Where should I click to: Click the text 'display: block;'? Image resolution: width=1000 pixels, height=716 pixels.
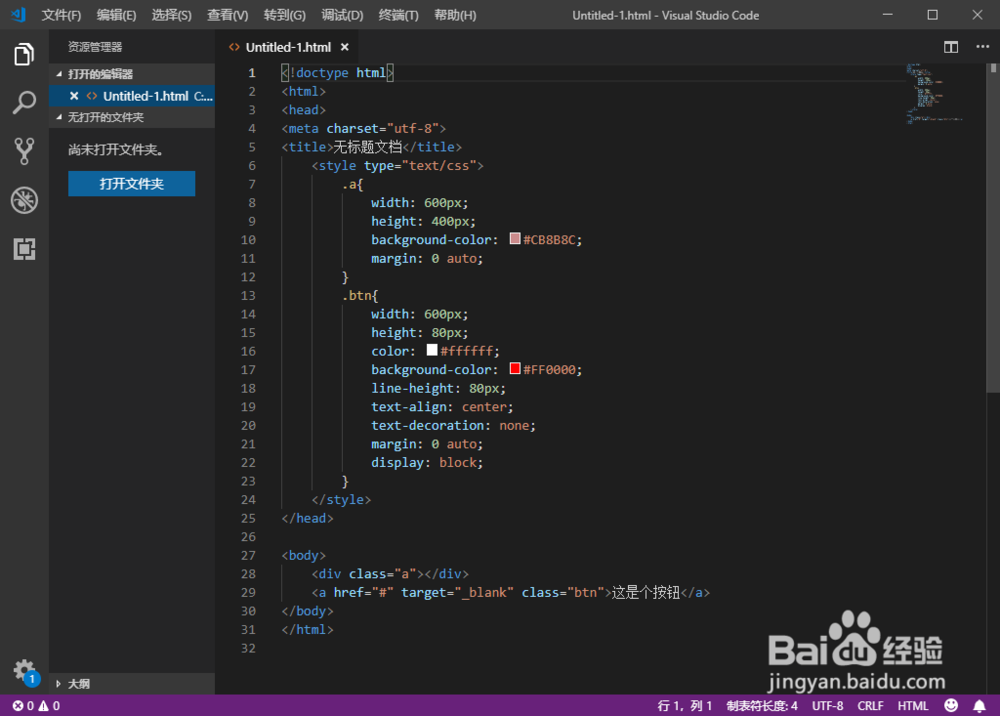(x=427, y=463)
